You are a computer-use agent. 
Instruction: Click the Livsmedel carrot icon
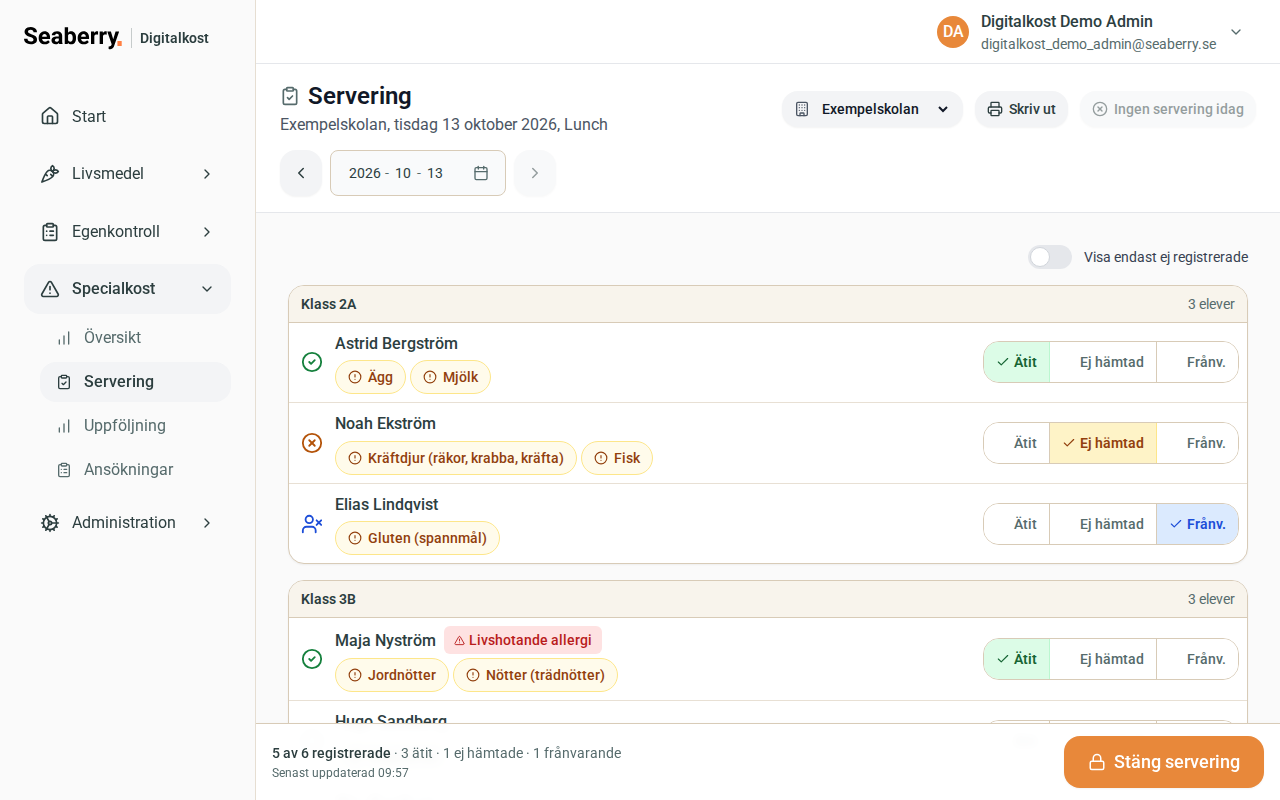point(50,174)
